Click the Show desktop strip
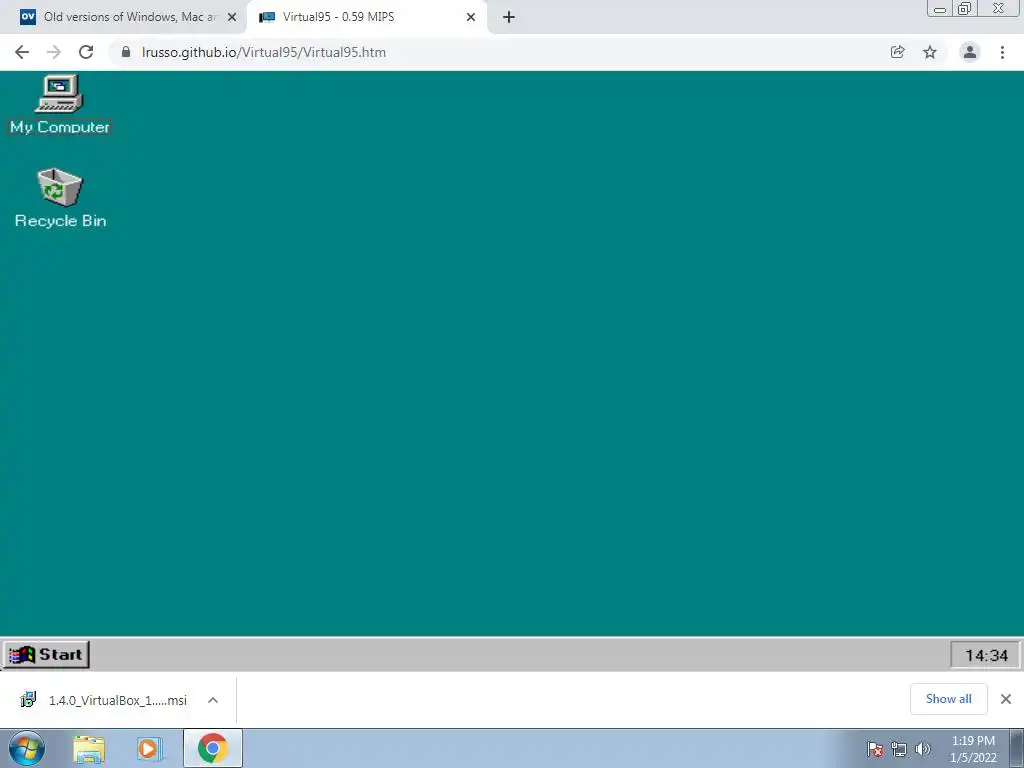The height and width of the screenshot is (768, 1024). [1016, 748]
